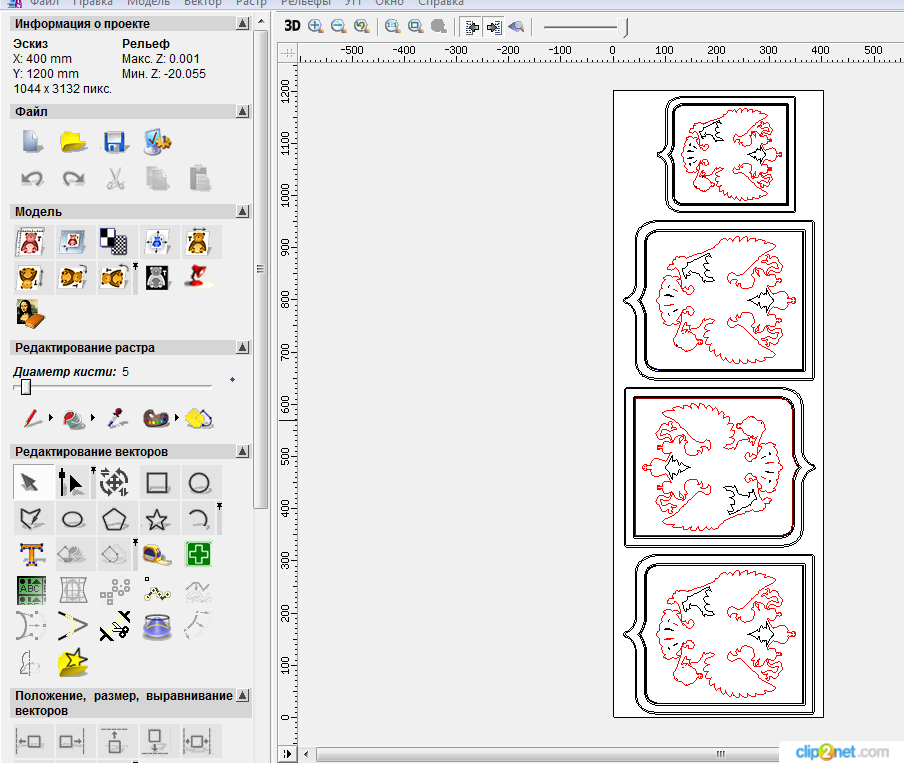Click the 'Мин. Z: -20.055' relief value
Image resolution: width=904 pixels, height=763 pixels.
[x=164, y=74]
